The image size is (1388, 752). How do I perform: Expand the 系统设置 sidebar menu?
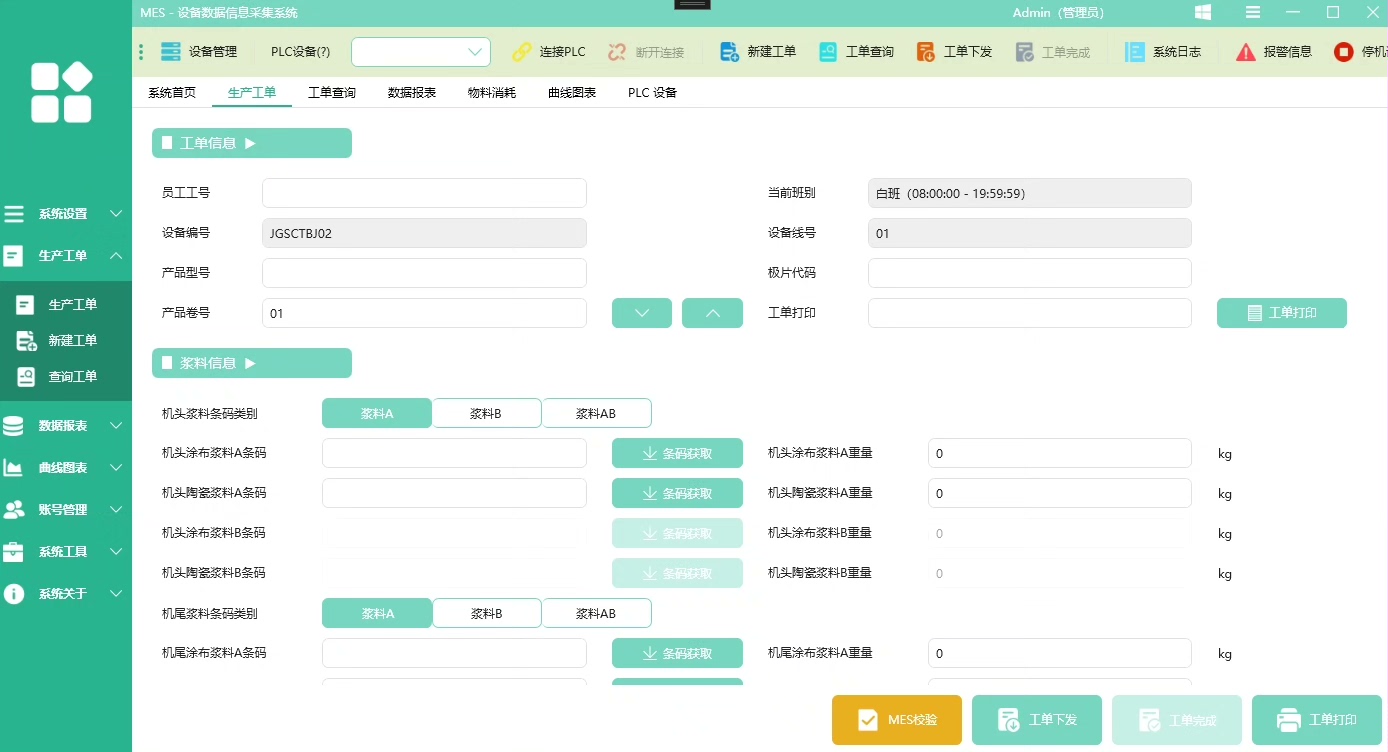[x=64, y=214]
